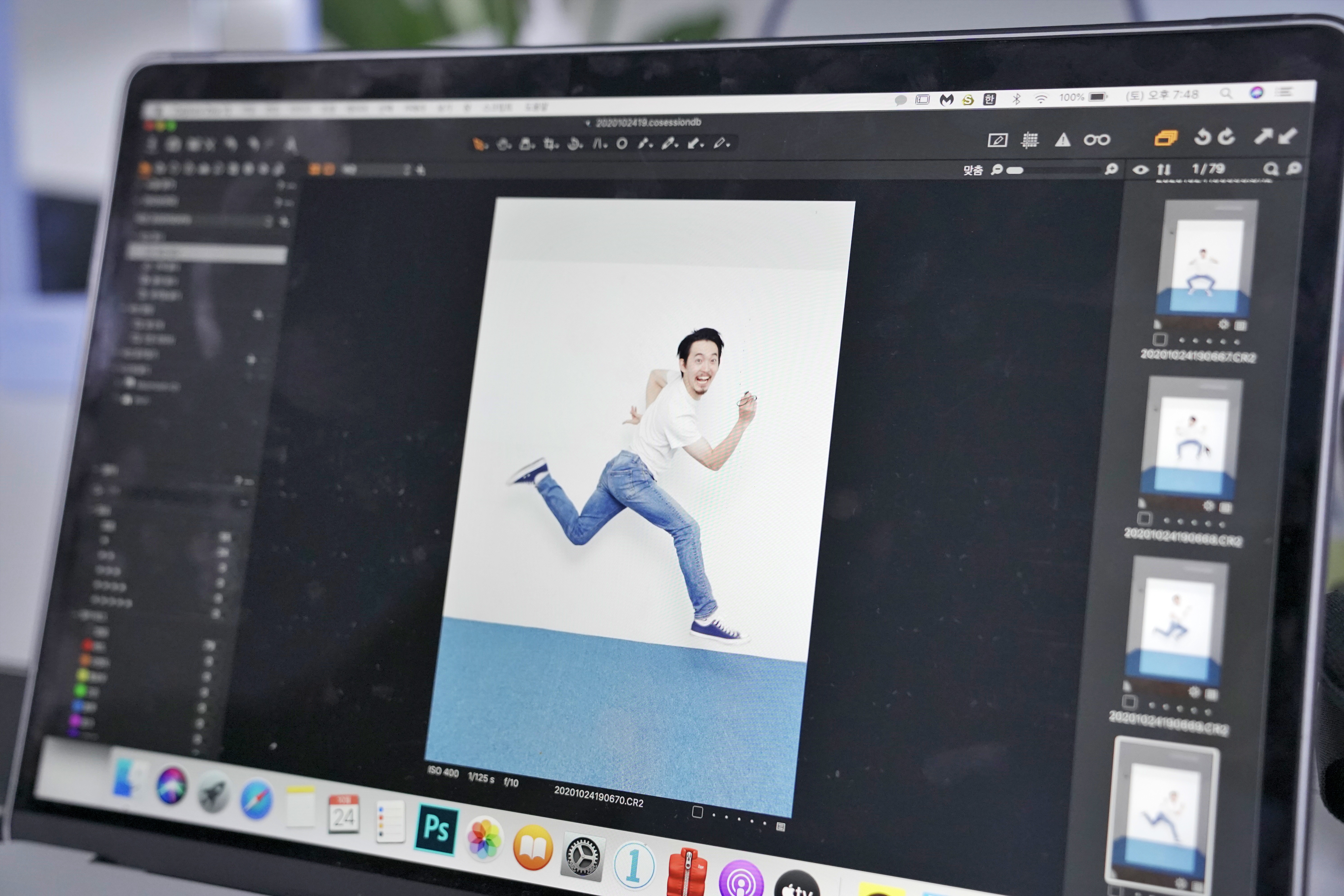Click the 20201024190670.CR2 filename label
Image resolution: width=1344 pixels, height=896 pixels.
pyautogui.click(x=598, y=796)
